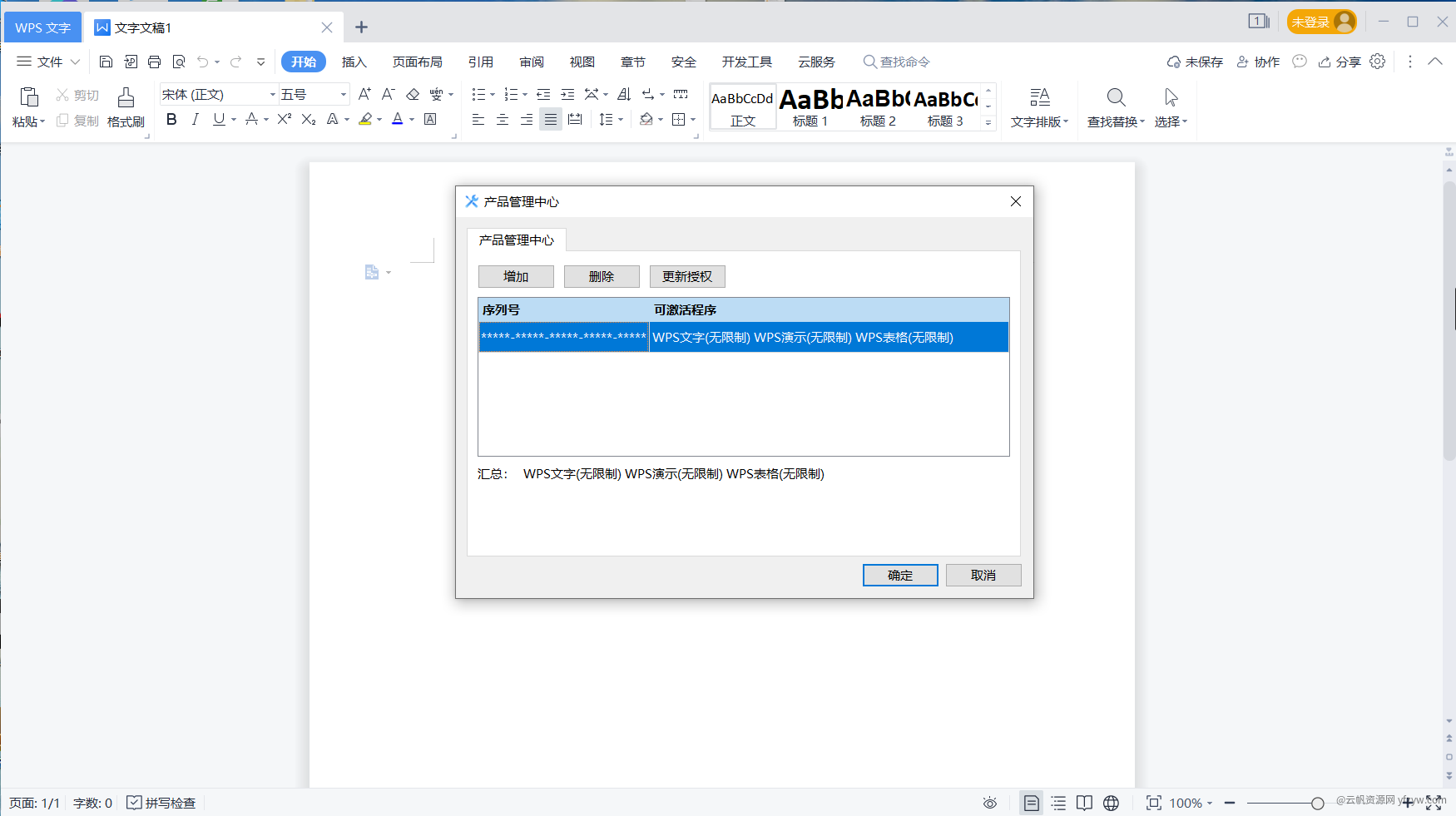Screen dimensions: 1456x816
Task: Cancel dialog with 取消 button
Action: (x=983, y=575)
